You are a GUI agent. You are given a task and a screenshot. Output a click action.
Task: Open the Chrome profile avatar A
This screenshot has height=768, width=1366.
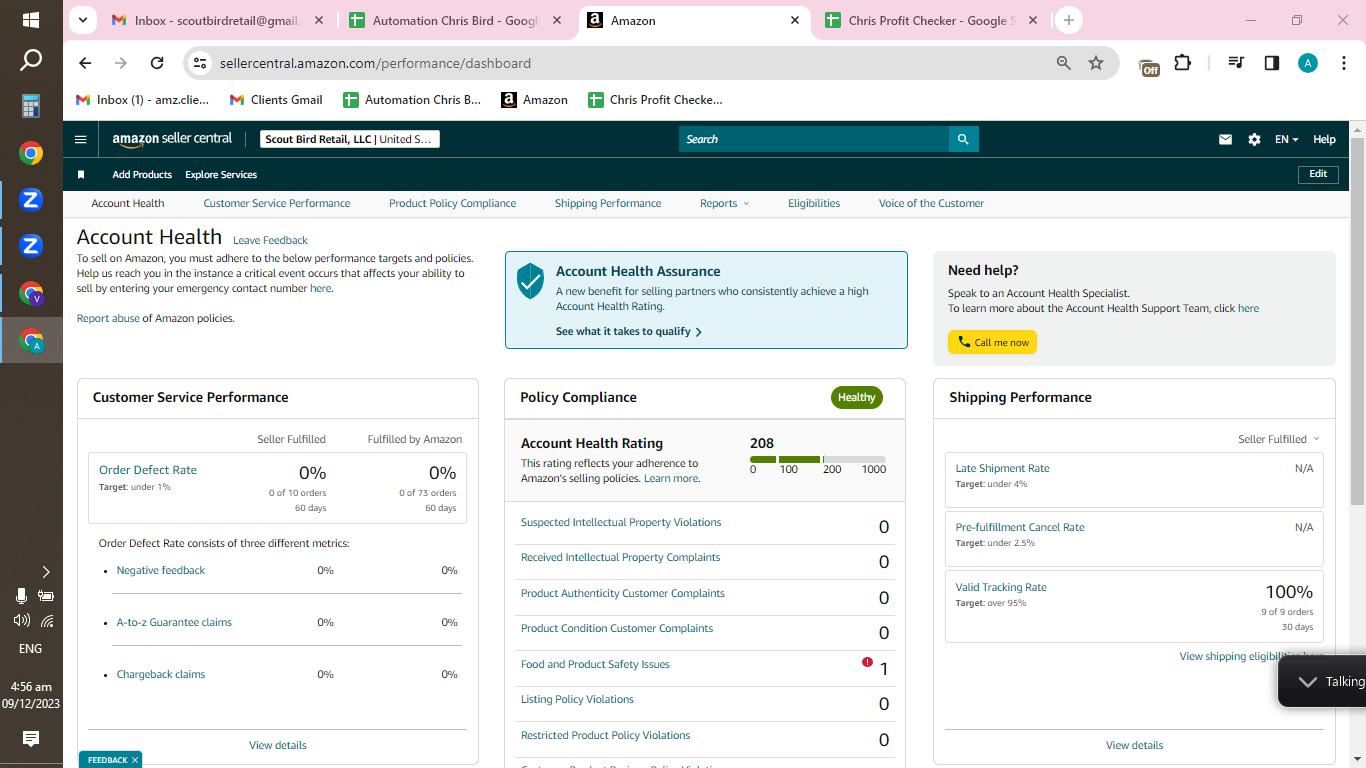(x=1308, y=63)
